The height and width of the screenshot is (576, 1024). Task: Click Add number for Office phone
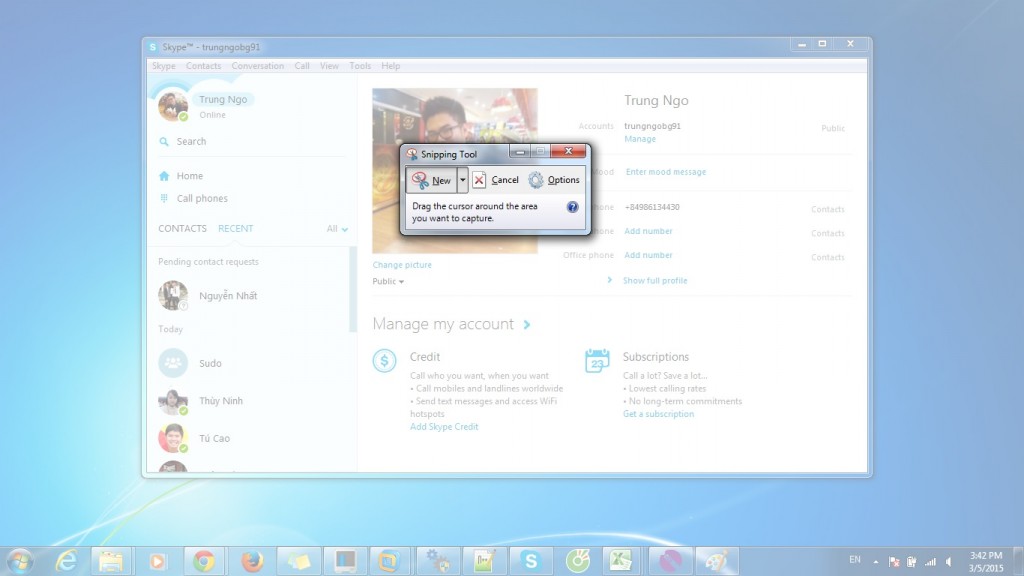648,255
